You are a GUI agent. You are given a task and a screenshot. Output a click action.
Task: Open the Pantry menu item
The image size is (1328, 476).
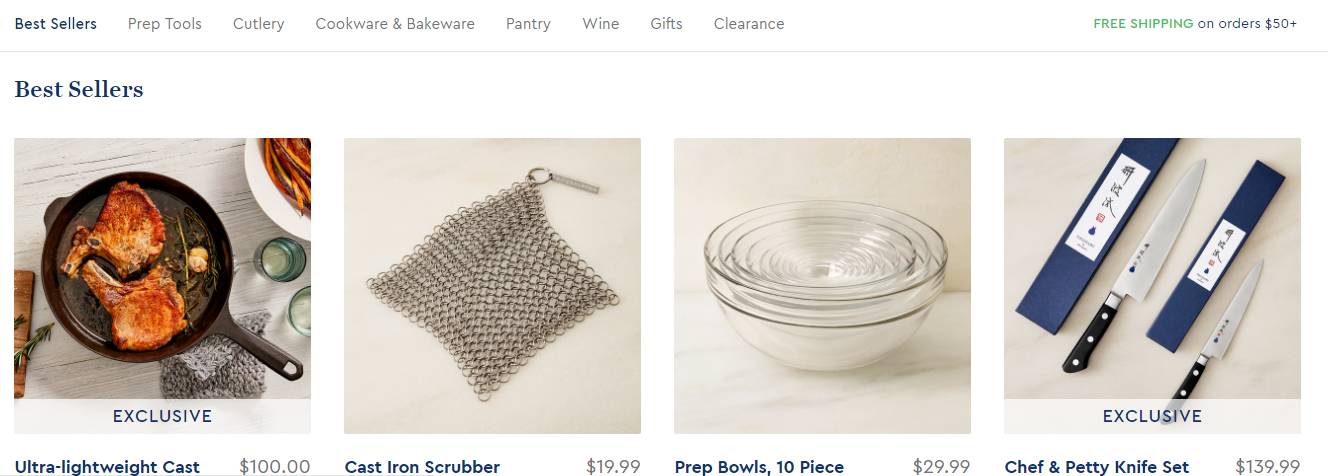pos(528,24)
